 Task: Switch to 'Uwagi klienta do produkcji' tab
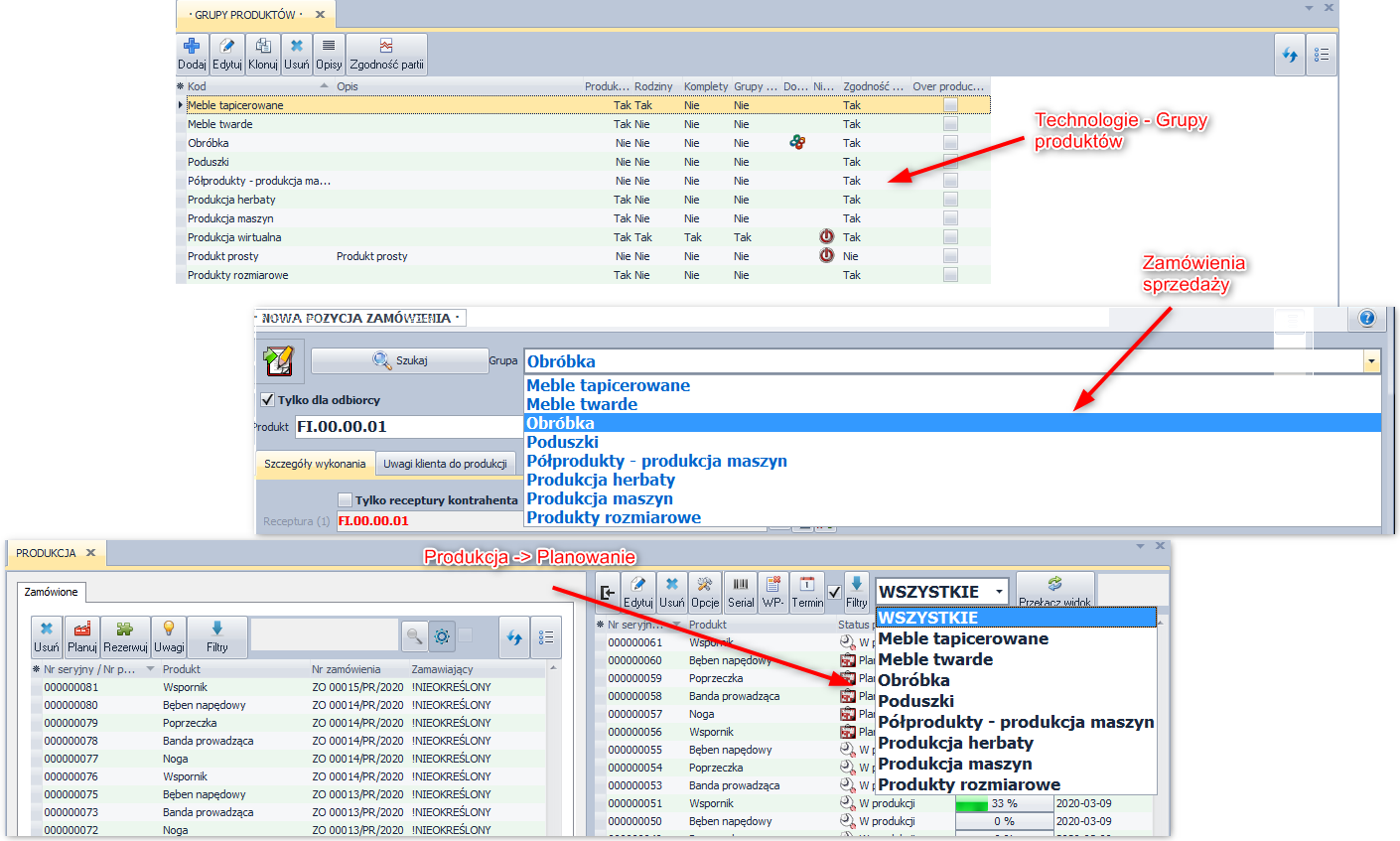pyautogui.click(x=445, y=464)
